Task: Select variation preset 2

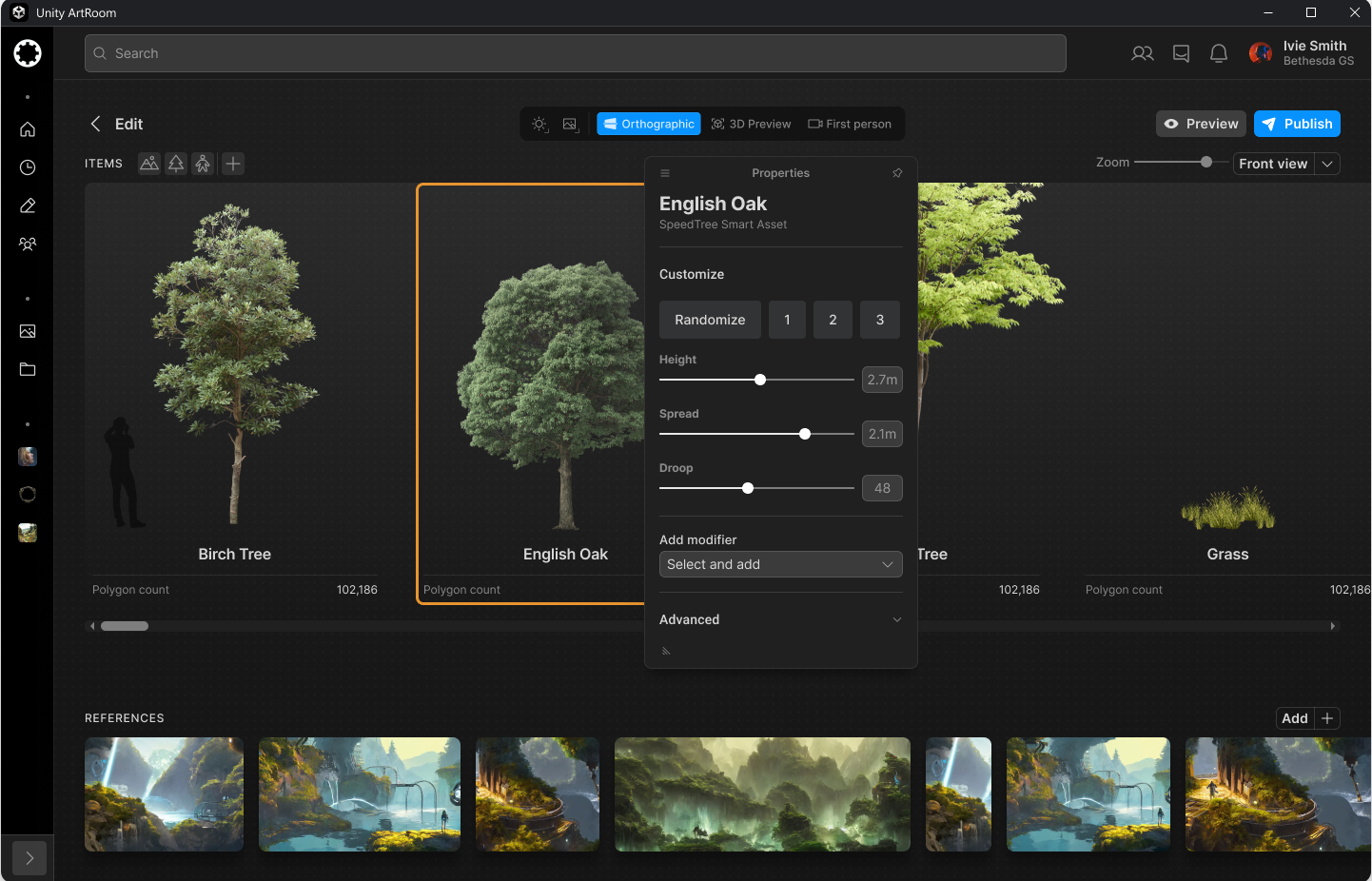Action: pos(833,320)
